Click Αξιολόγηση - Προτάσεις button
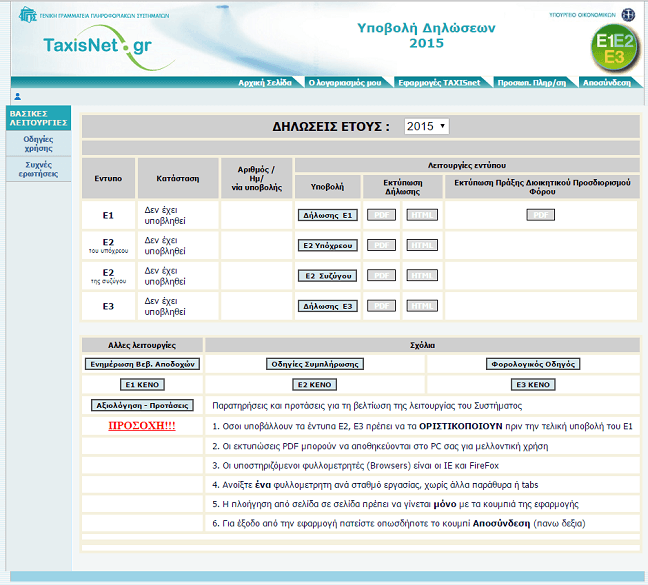 click(x=142, y=405)
